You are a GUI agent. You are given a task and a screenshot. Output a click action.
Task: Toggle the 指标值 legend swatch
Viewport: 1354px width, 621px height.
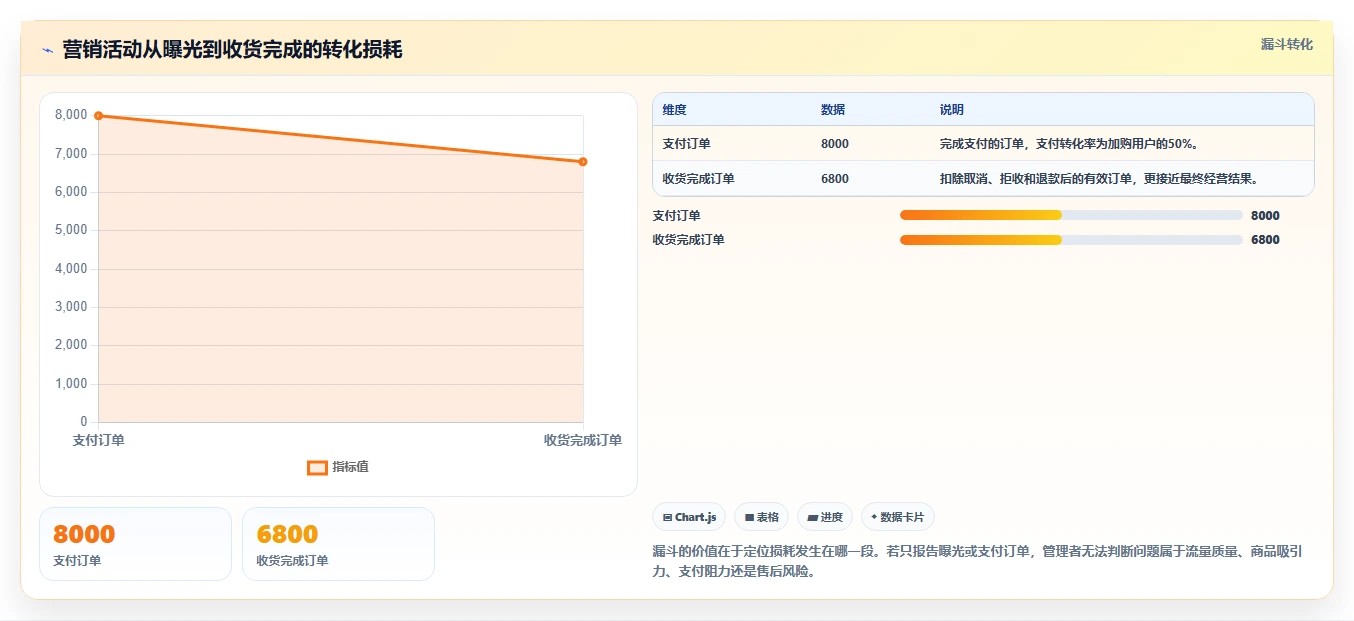coord(317,467)
